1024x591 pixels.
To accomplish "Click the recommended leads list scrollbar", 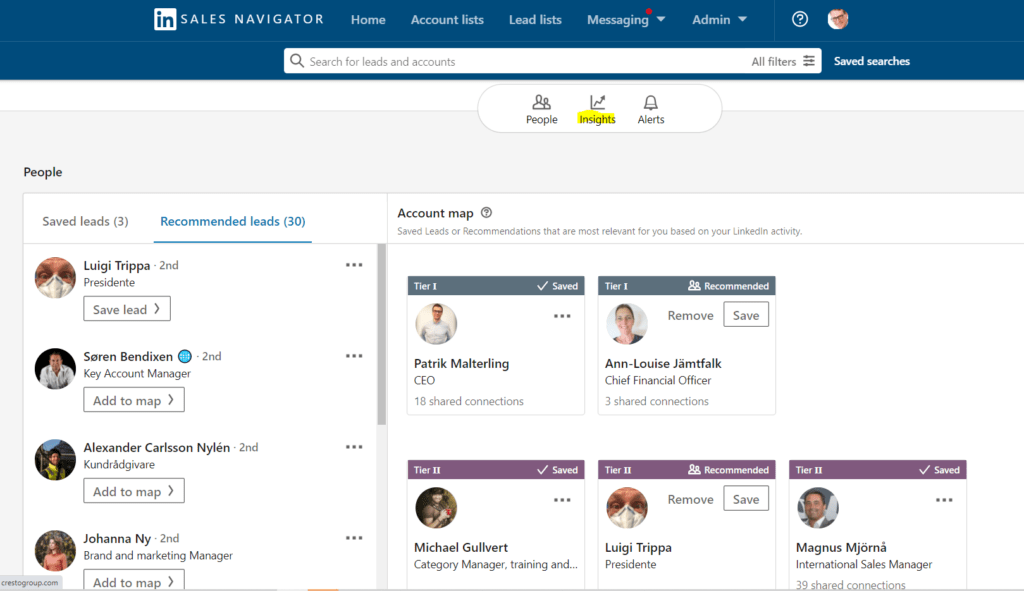I will 381,334.
